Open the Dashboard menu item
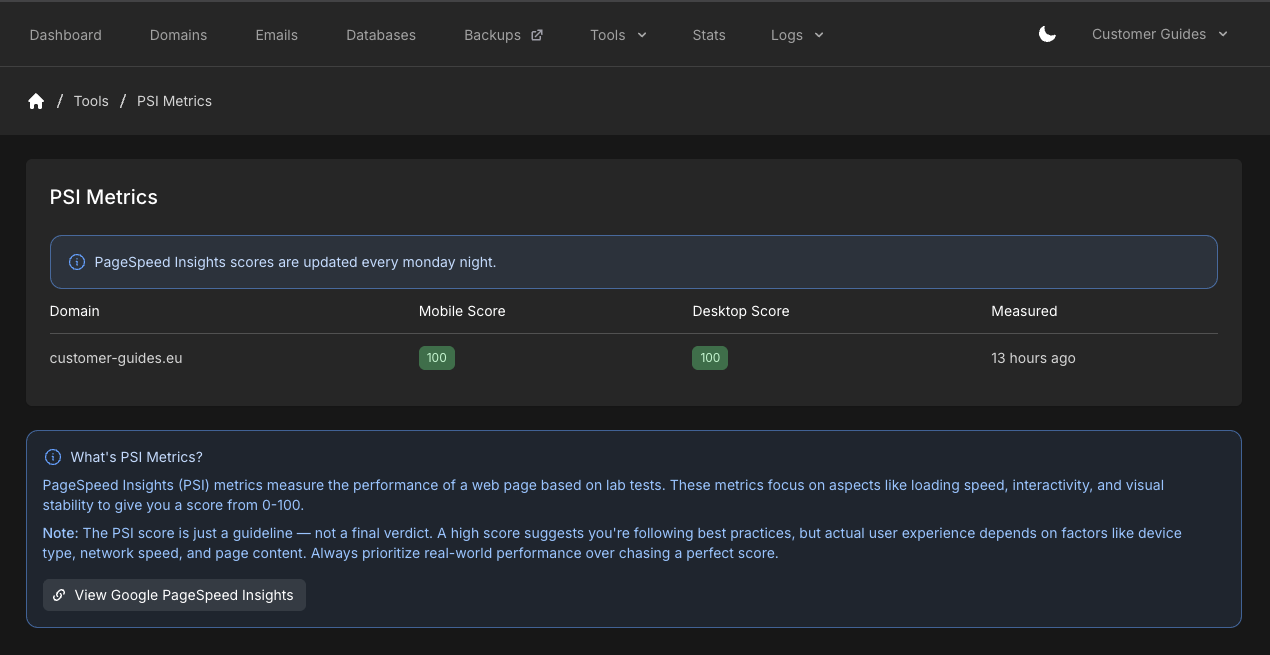This screenshot has height=655, width=1270. [66, 35]
